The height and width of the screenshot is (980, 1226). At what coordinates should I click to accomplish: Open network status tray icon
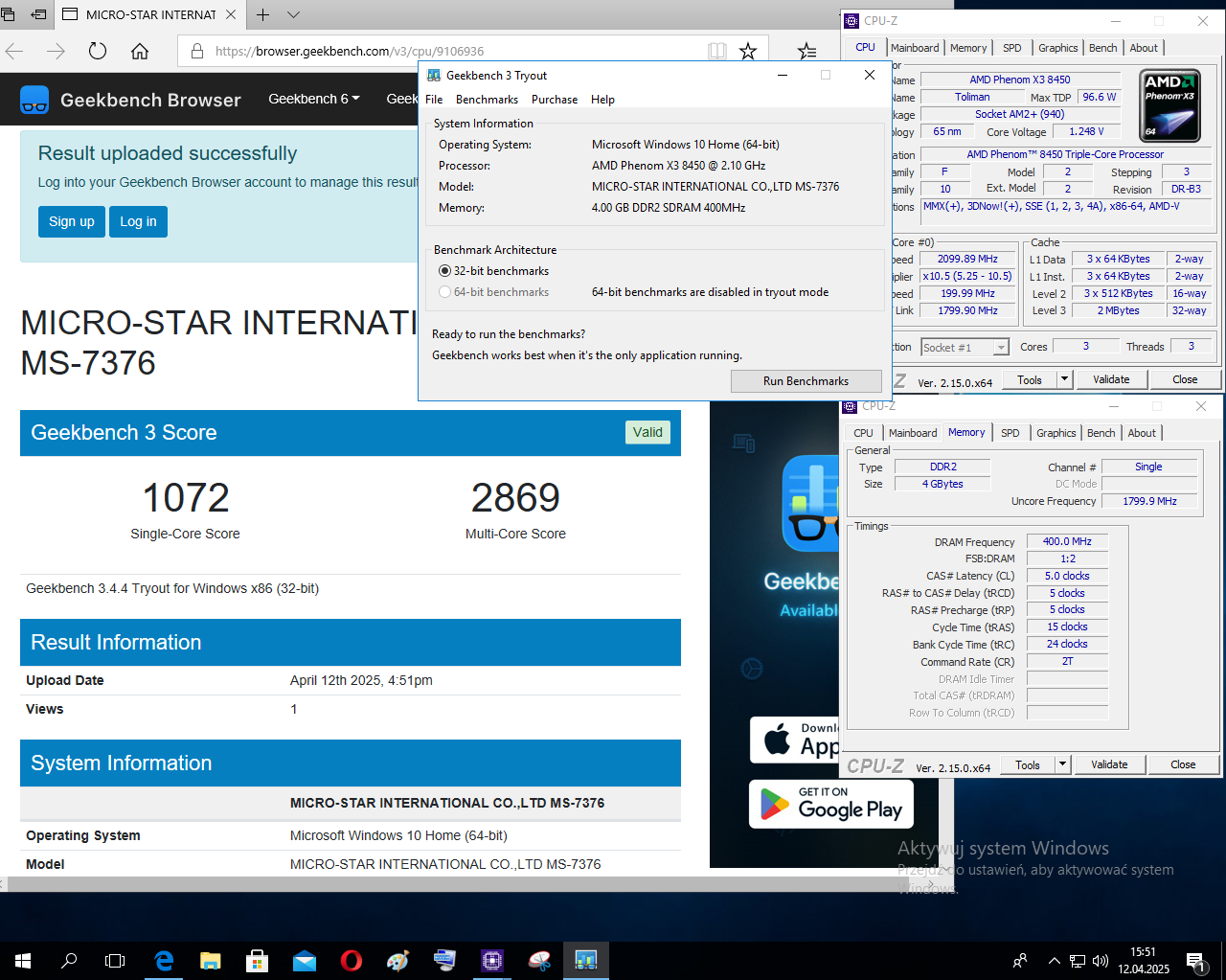[1078, 960]
